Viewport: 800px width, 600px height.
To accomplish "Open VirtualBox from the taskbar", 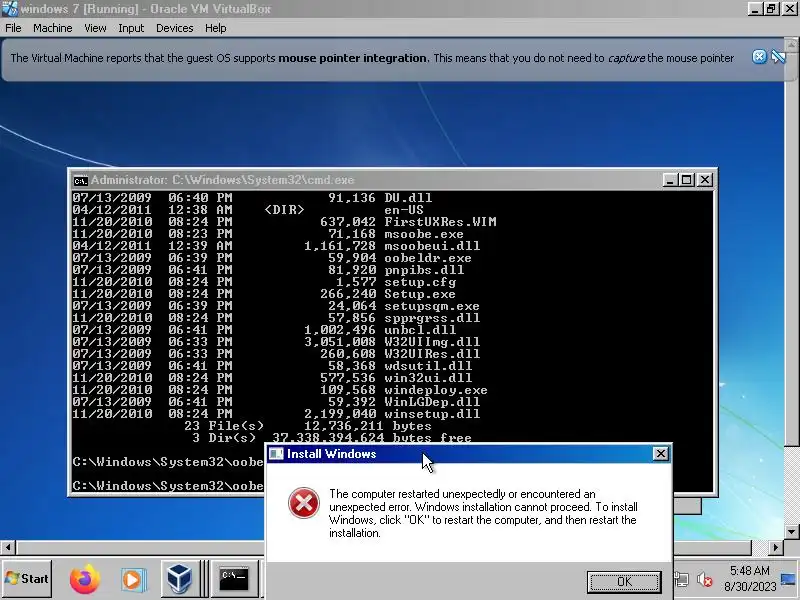I will [x=179, y=579].
